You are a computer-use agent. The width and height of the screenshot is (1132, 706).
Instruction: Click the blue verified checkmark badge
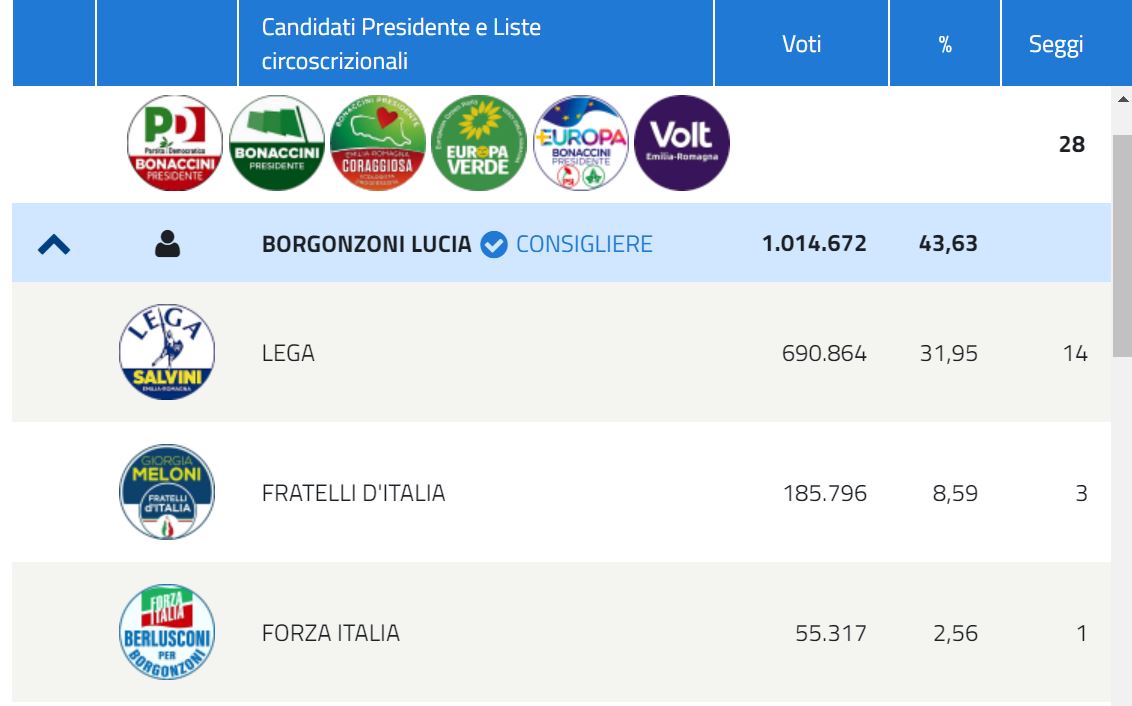point(494,244)
